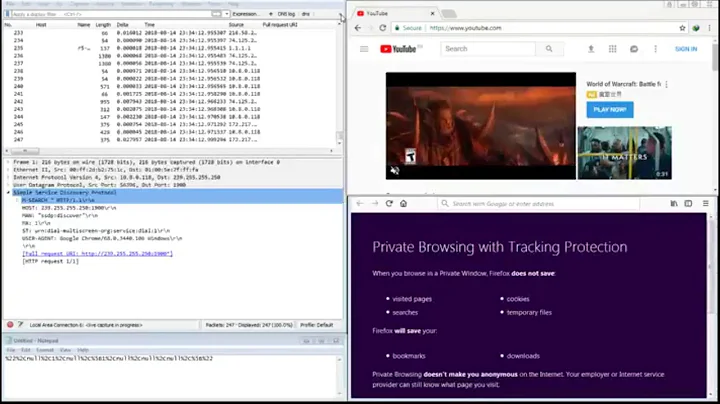Unmute the World of Warcraft video ad
720x404 pixels.
(x=394, y=170)
